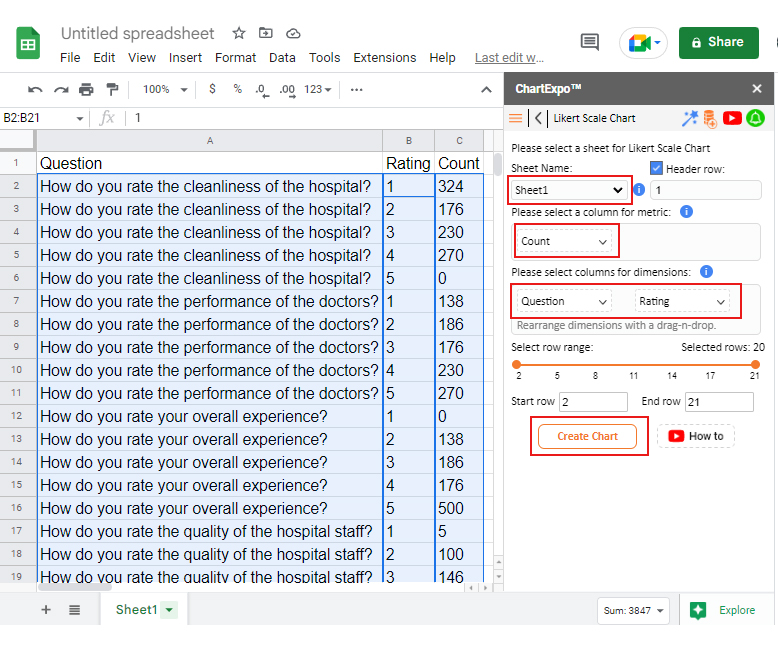Click the row range slider end handle

coord(756,364)
